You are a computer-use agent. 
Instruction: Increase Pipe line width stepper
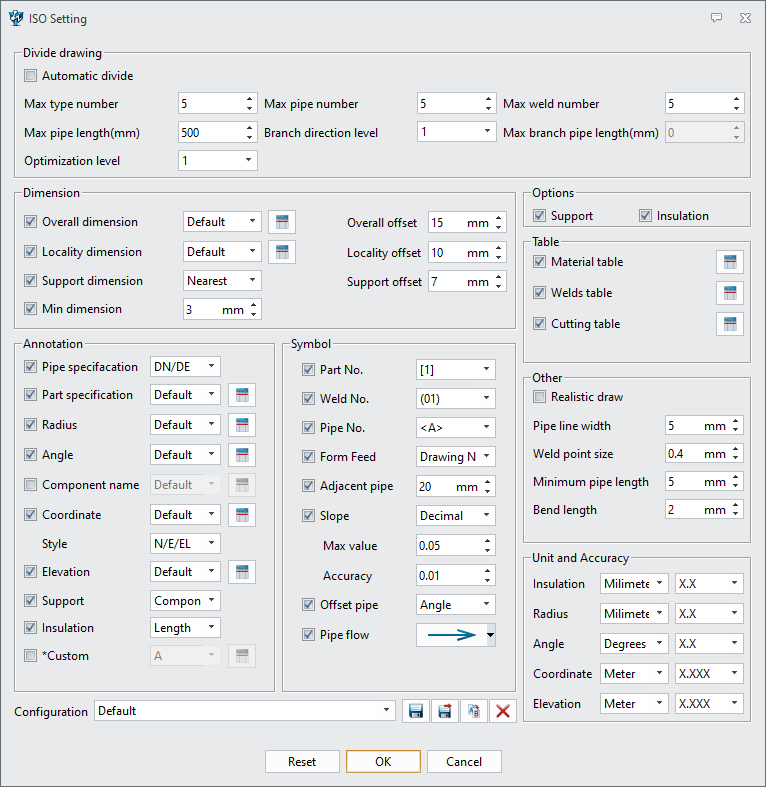coord(735,421)
